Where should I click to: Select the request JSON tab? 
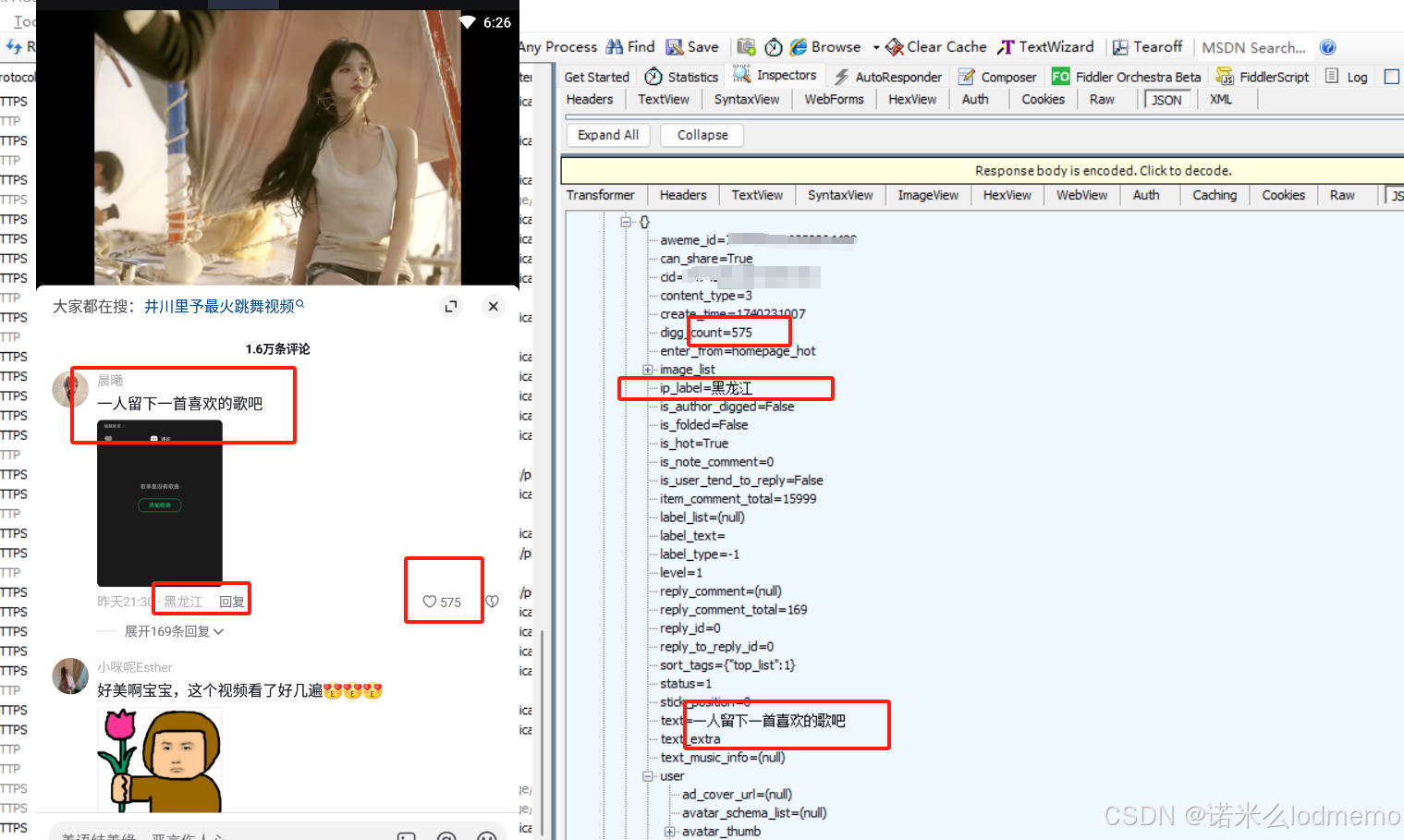1166,100
